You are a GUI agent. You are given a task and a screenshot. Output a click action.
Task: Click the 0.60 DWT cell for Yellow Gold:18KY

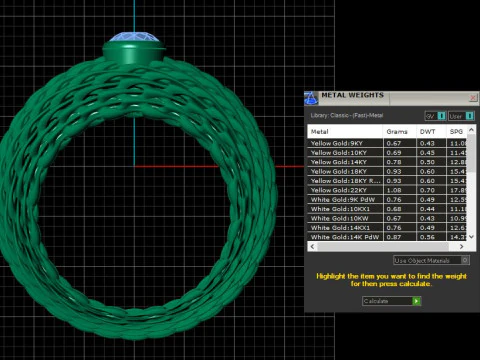click(x=431, y=171)
